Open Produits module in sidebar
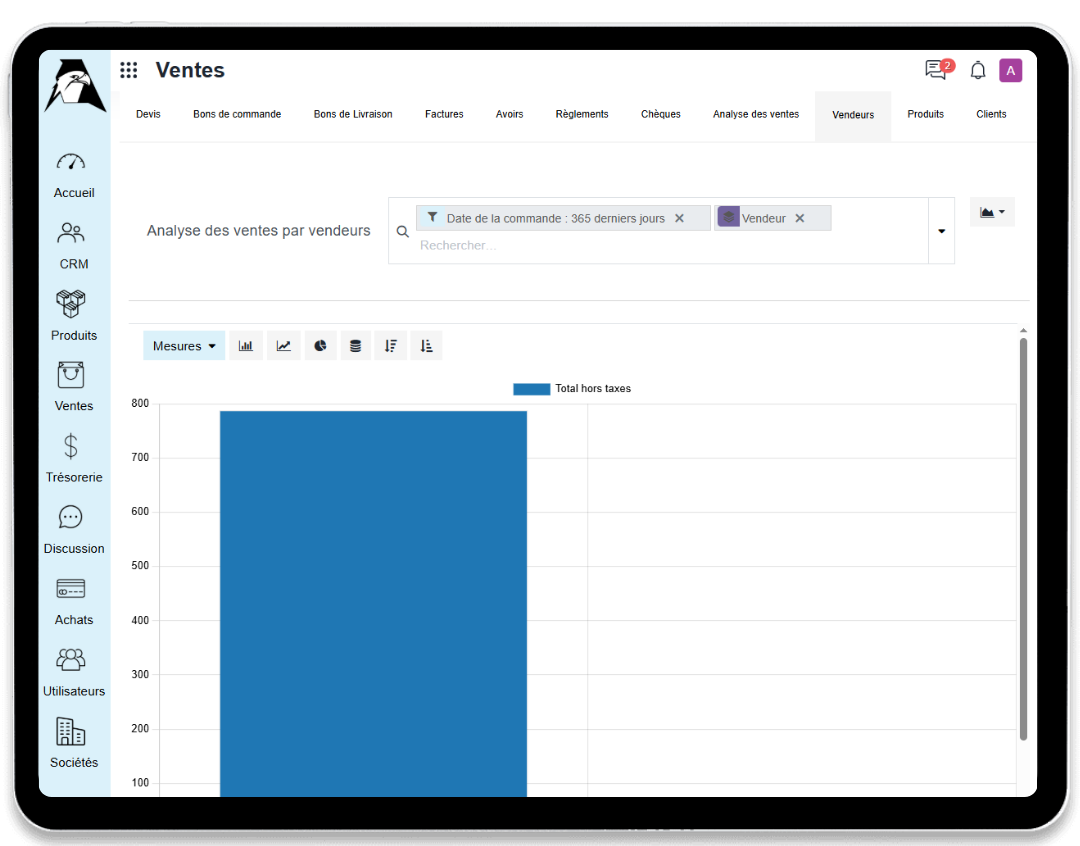This screenshot has width=1080, height=846. click(74, 316)
